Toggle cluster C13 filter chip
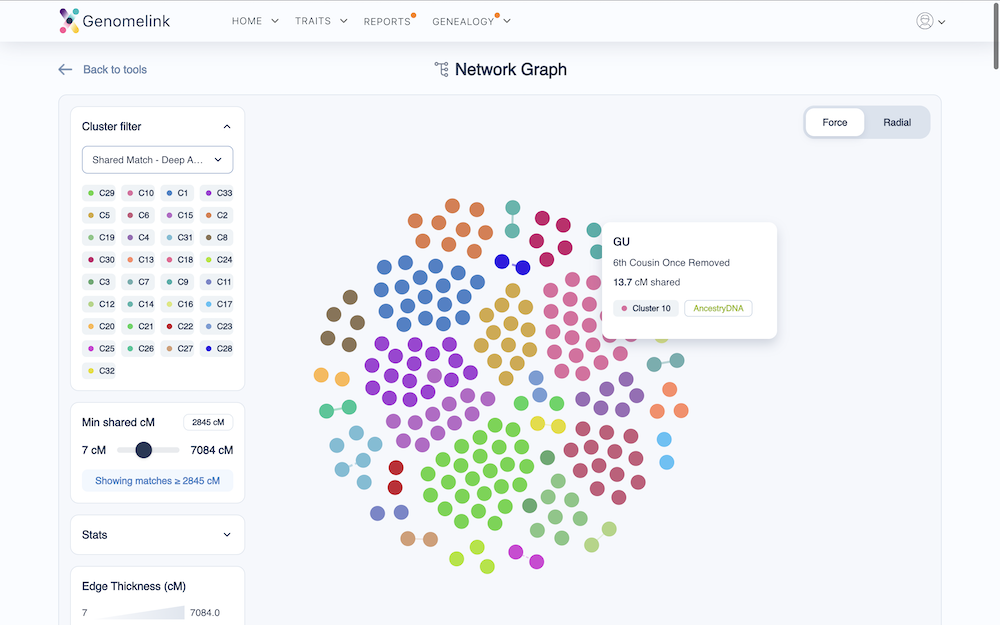This screenshot has width=1000, height=625. 138,260
